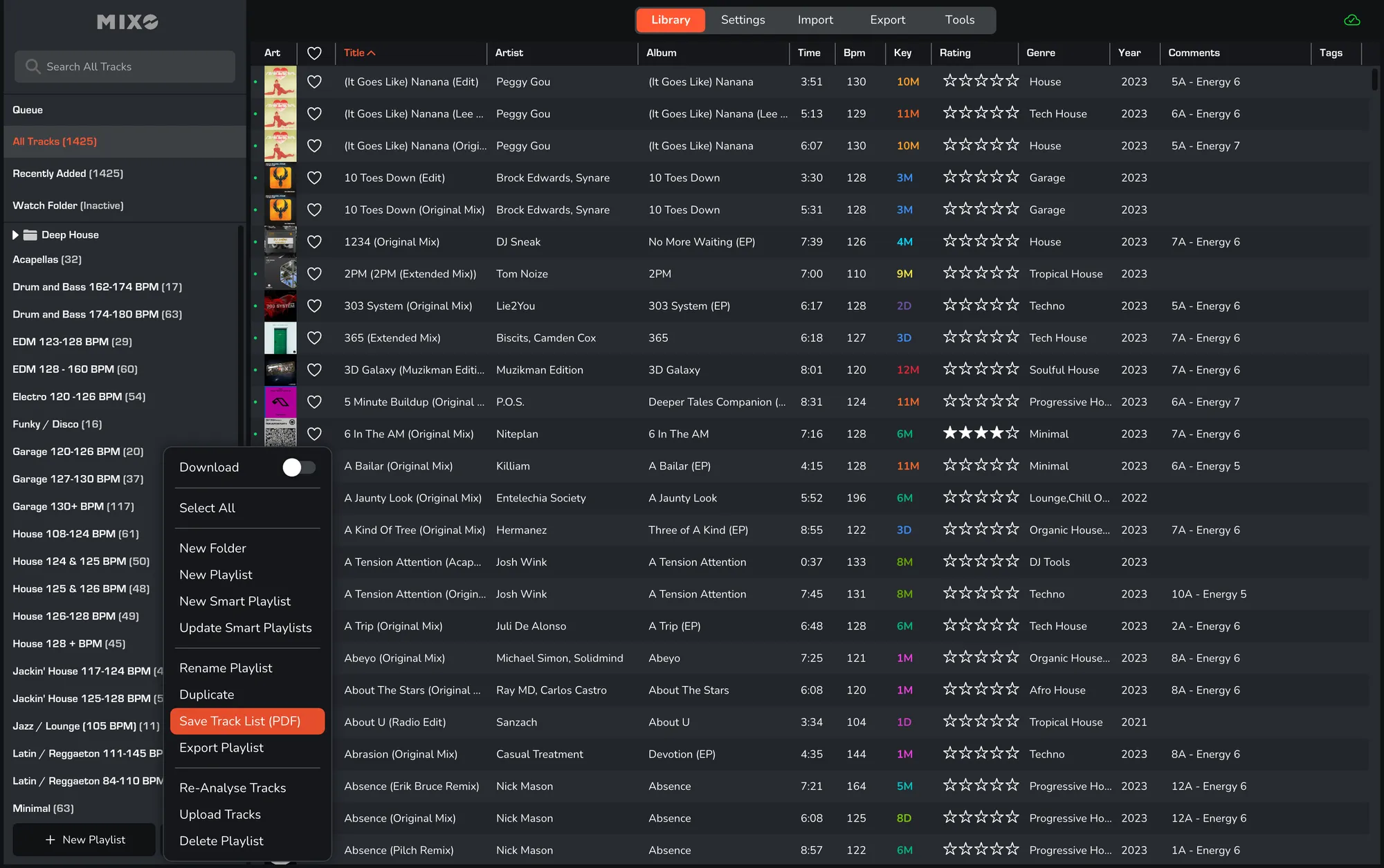
Task: Heart the 2PM (Extended Mix) track
Action: coord(314,274)
